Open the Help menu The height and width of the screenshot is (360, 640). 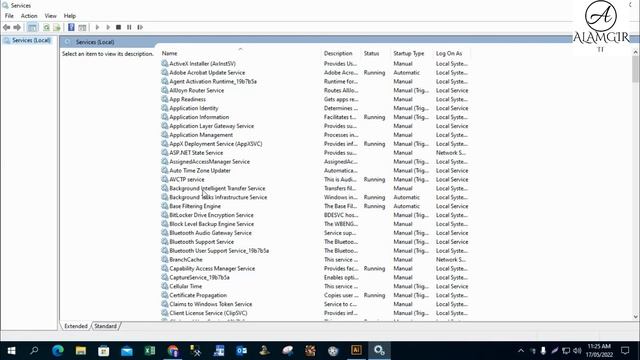(70, 16)
